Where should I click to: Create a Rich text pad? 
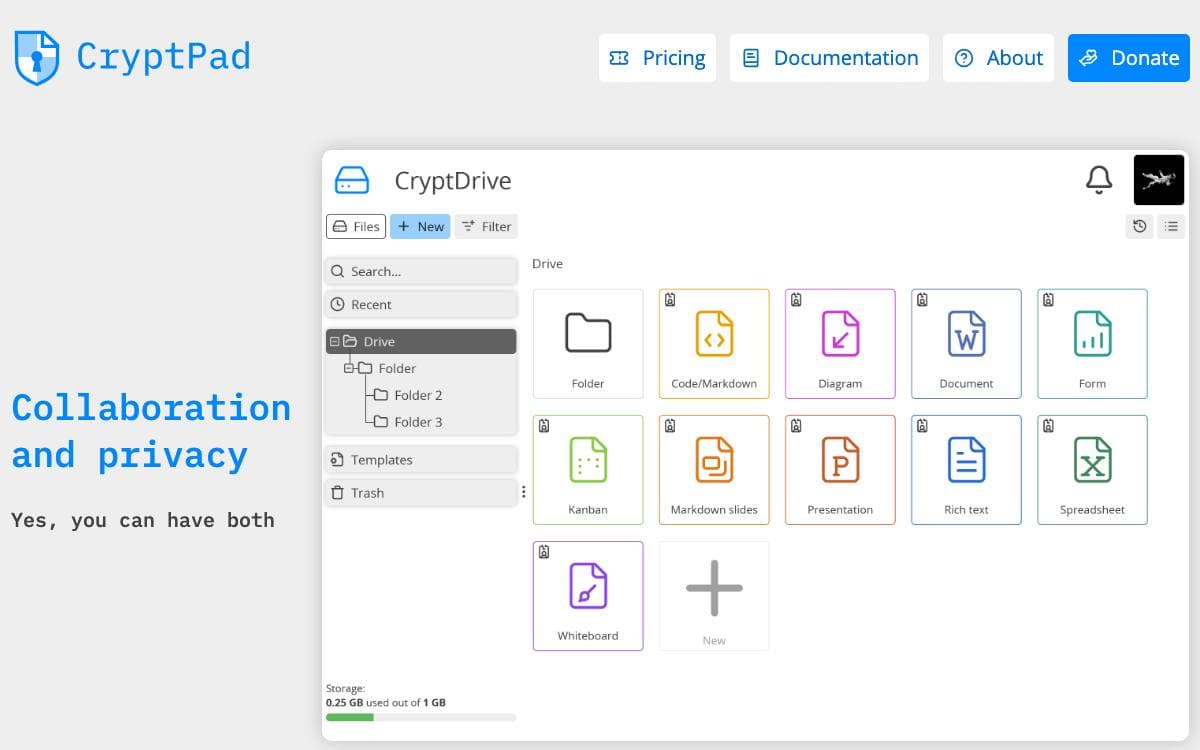point(966,470)
